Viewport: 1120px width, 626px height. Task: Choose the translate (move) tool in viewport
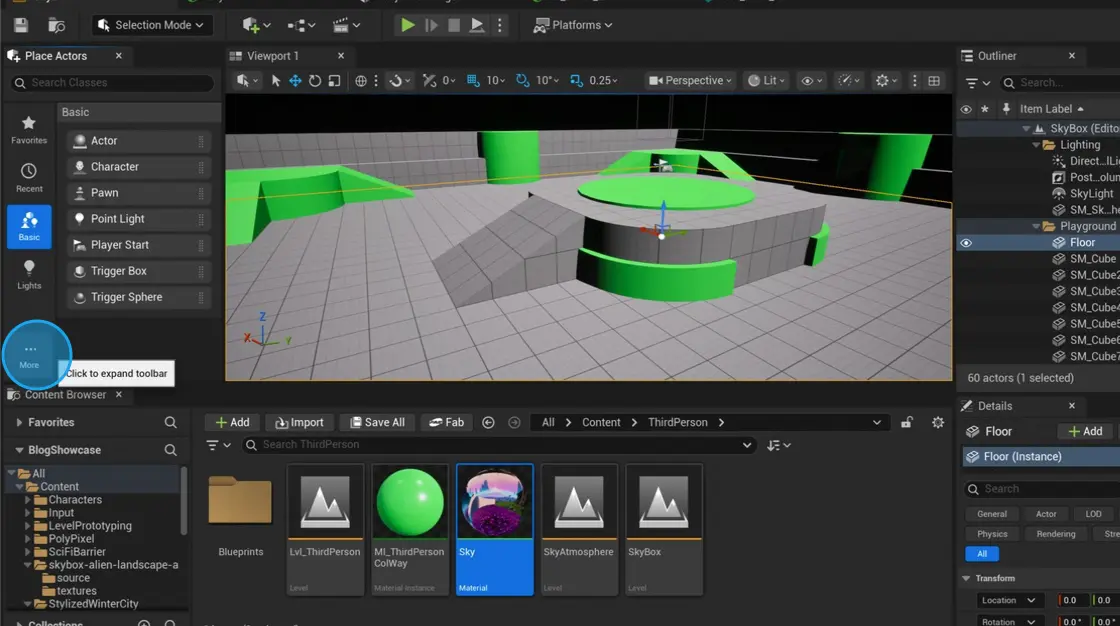pyautogui.click(x=295, y=81)
